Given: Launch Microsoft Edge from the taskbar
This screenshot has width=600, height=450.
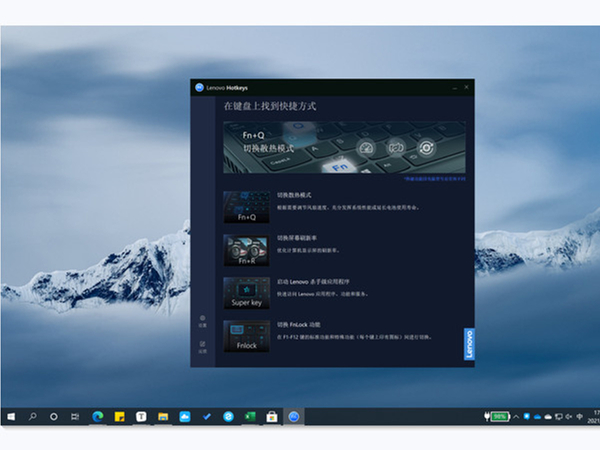Looking at the screenshot, I should coord(98,416).
